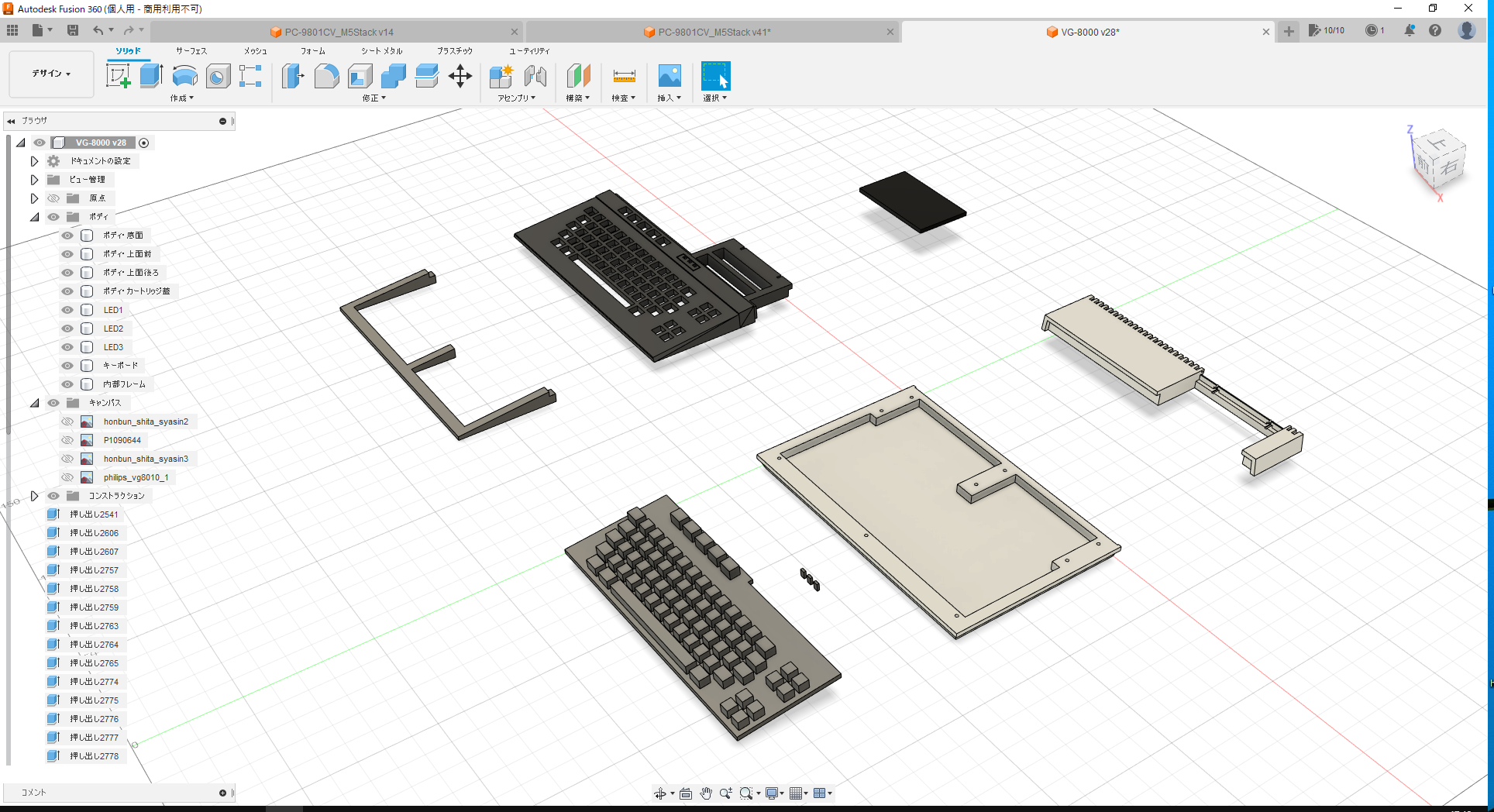Switch to the シート メタル ribbon tab
The height and width of the screenshot is (812, 1494).
point(380,50)
